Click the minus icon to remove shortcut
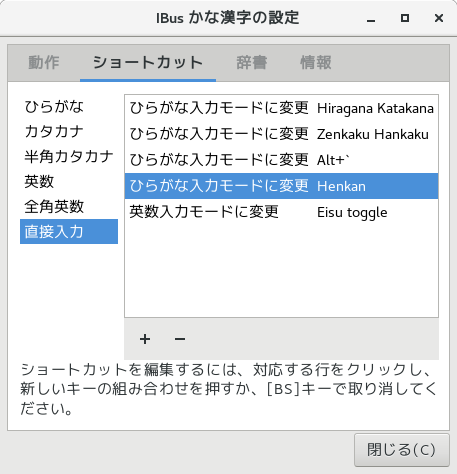The height and width of the screenshot is (474, 457). (x=180, y=339)
